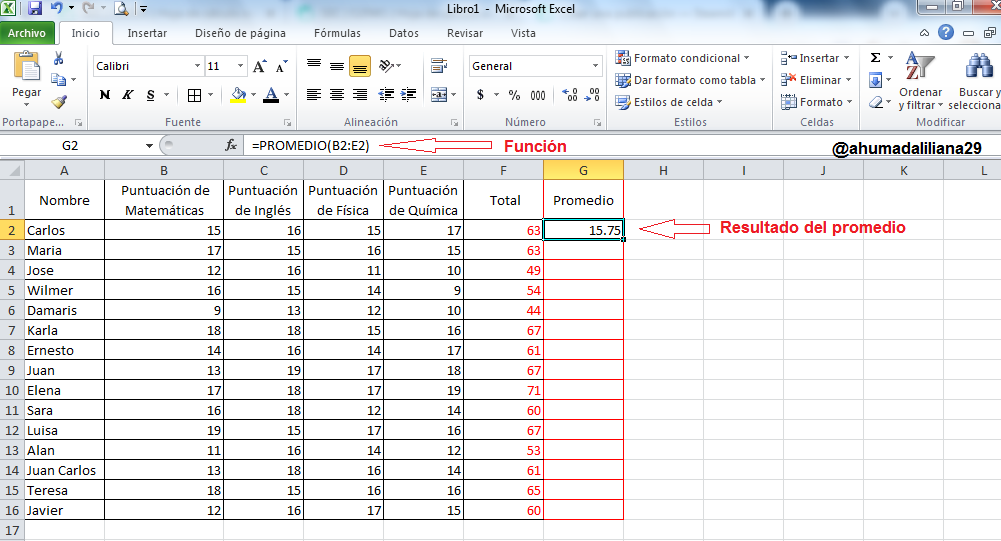This screenshot has height=541, width=1001.
Task: Click the Excel Help question mark icon
Action: (x=945, y=32)
